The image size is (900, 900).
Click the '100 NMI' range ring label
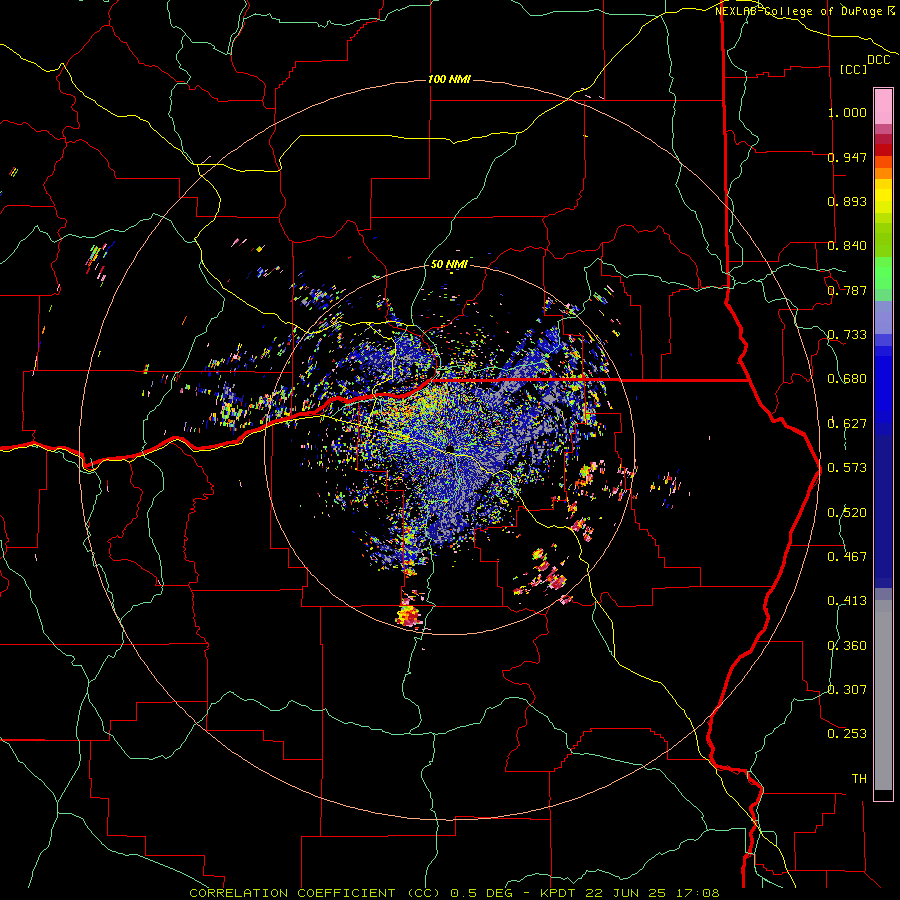coord(449,79)
